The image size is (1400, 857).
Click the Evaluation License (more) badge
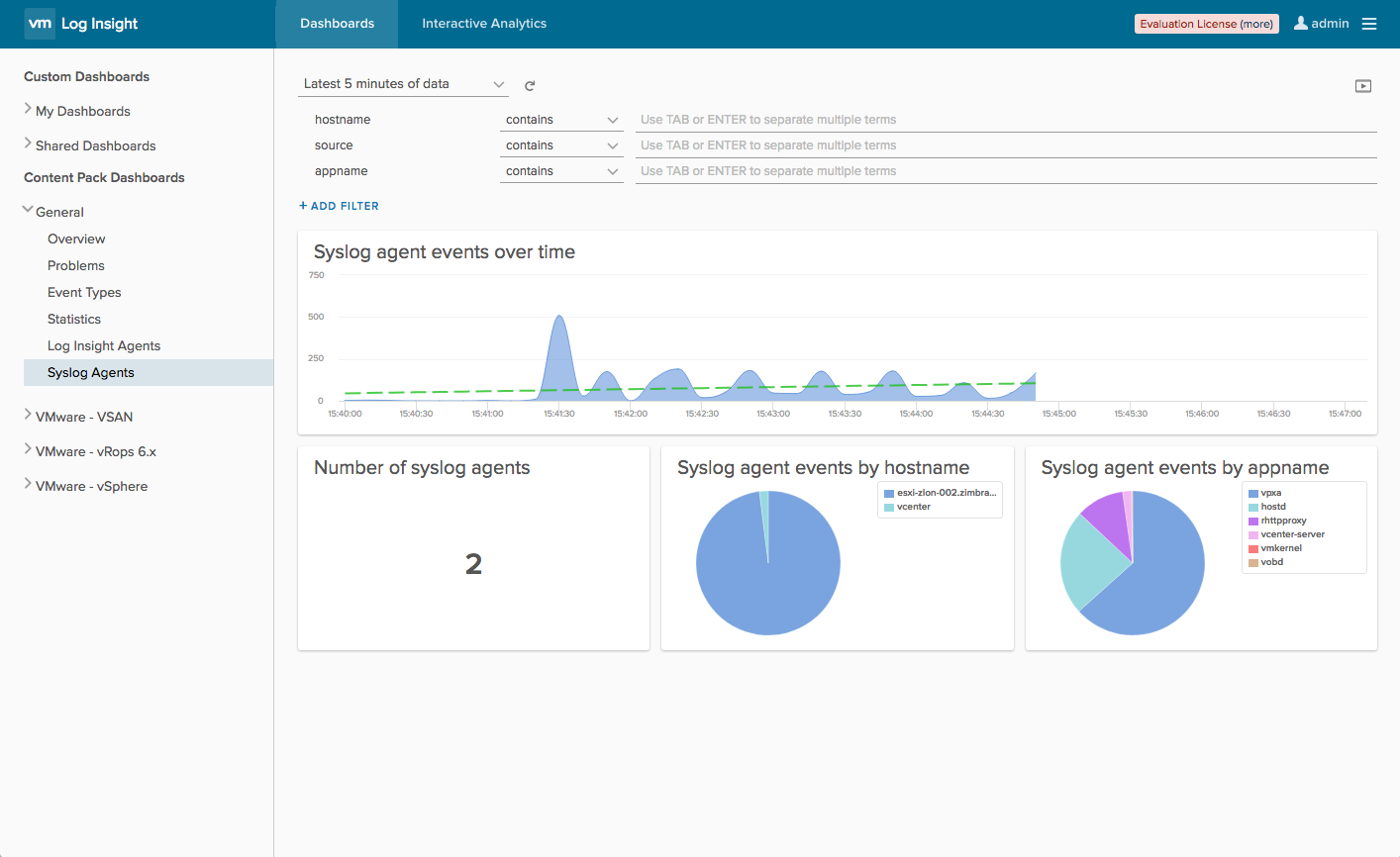click(1206, 24)
